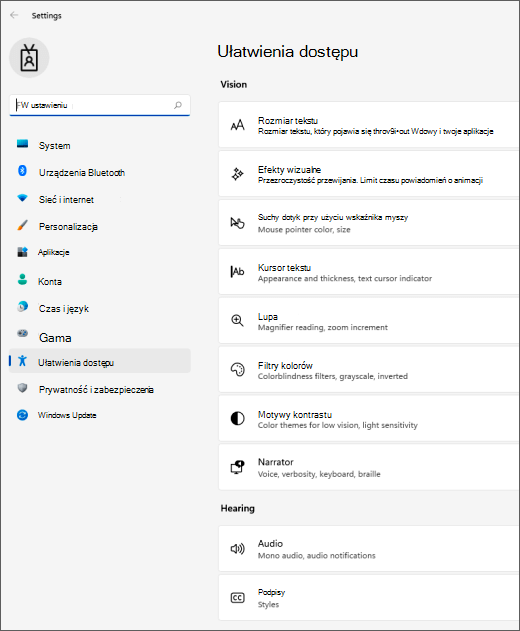This screenshot has height=631, width=520.
Task: Click the Kursor tekstu Ab icon
Action: (237, 272)
